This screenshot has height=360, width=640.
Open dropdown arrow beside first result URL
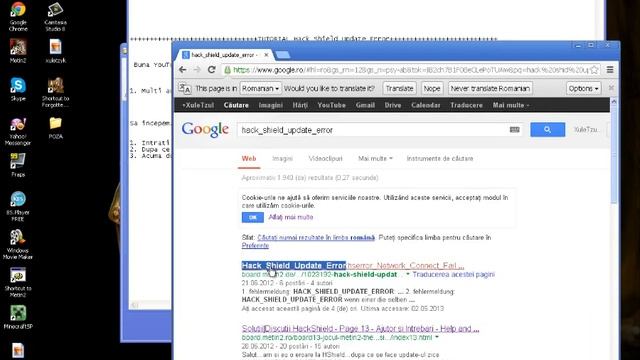coord(407,274)
